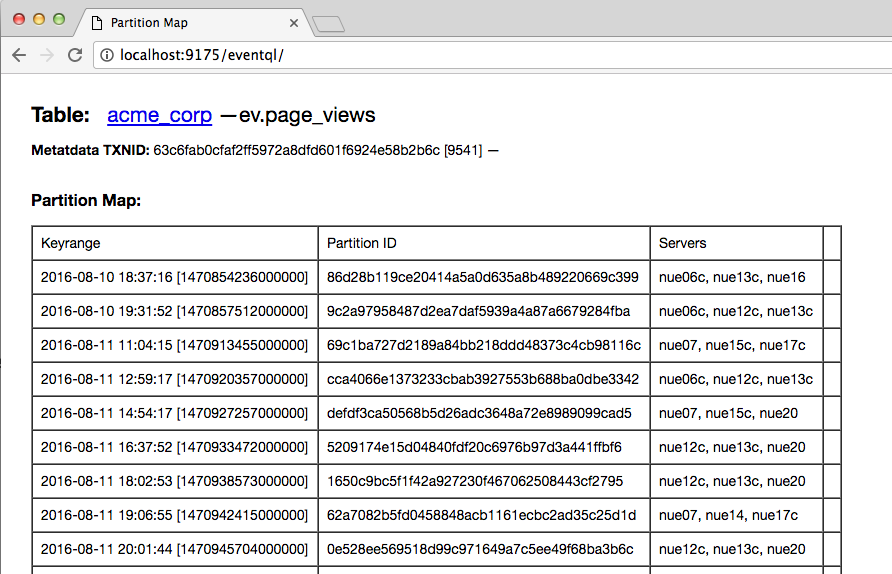
Task: Click servers cell nue07, nue15c, nue17c
Action: click(x=737, y=345)
